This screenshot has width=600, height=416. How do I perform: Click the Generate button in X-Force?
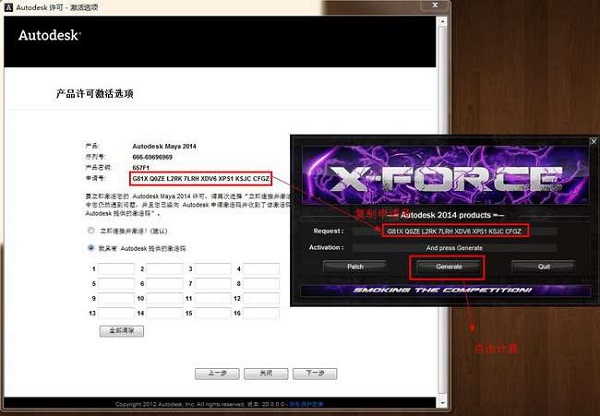(x=449, y=267)
